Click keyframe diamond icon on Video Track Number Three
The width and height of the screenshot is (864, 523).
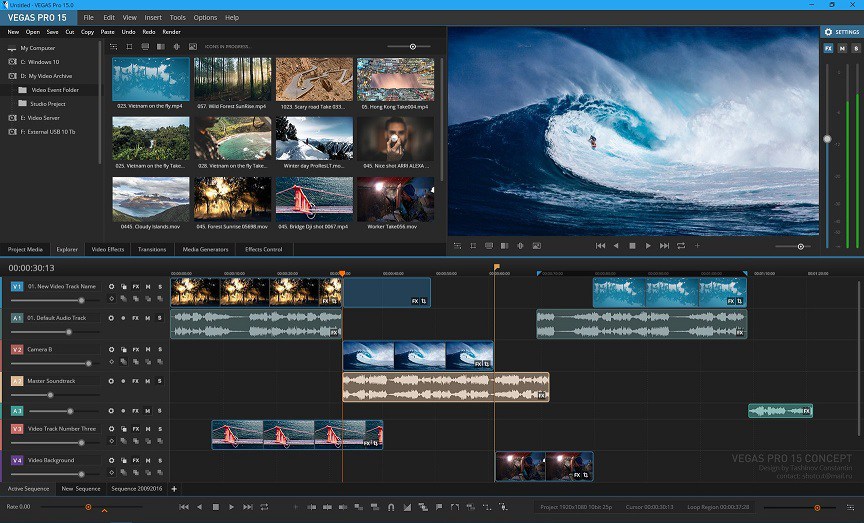111,441
